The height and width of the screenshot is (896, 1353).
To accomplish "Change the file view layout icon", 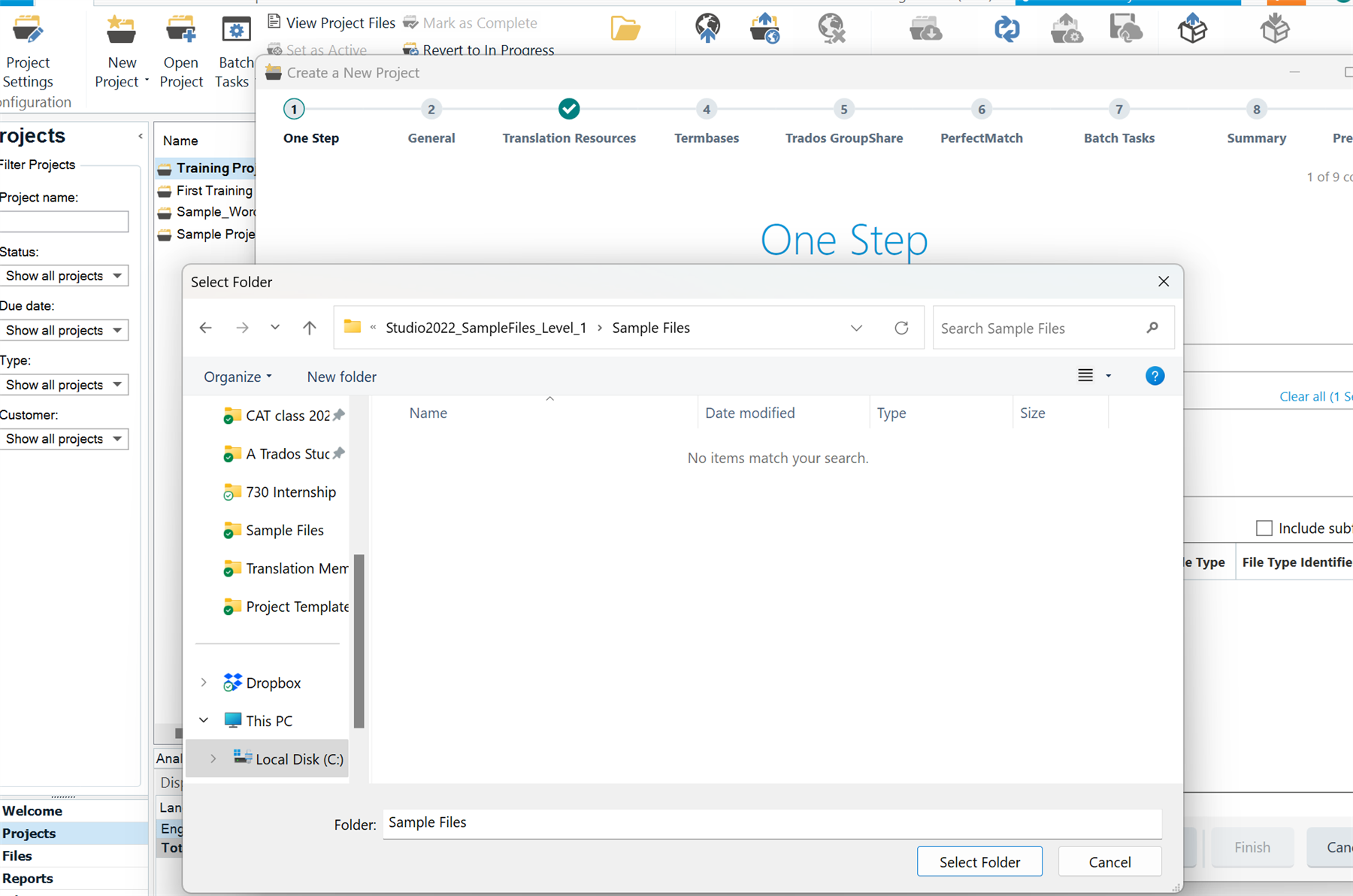I will 1085,375.
